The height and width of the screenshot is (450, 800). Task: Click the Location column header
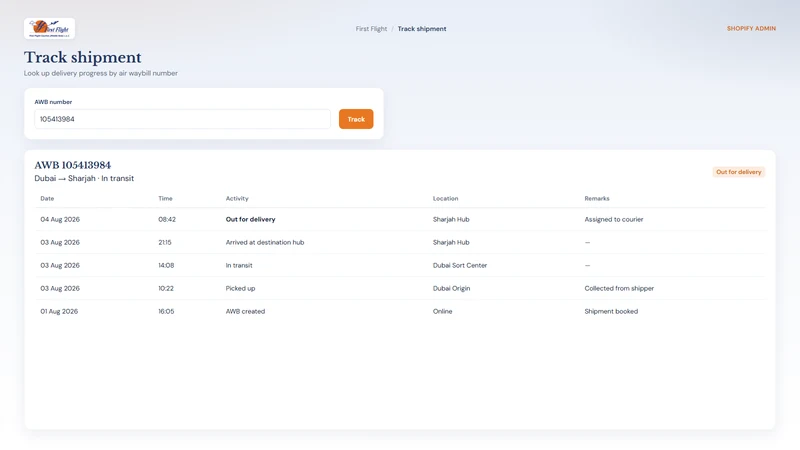click(445, 198)
